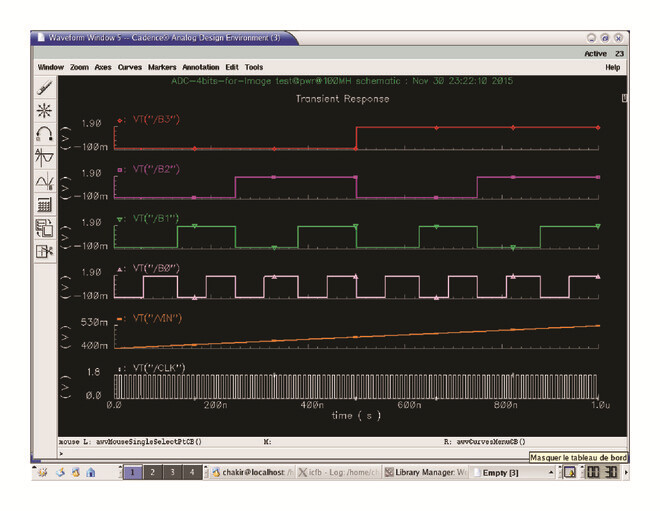
Task: Click the stacked windows switch-mode icon
Action: pyautogui.click(x=45, y=228)
